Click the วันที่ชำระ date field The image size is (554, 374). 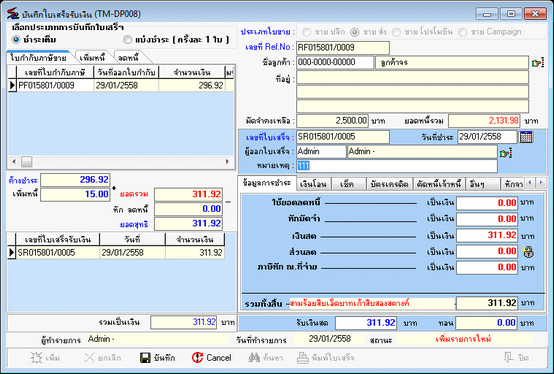coord(487,137)
